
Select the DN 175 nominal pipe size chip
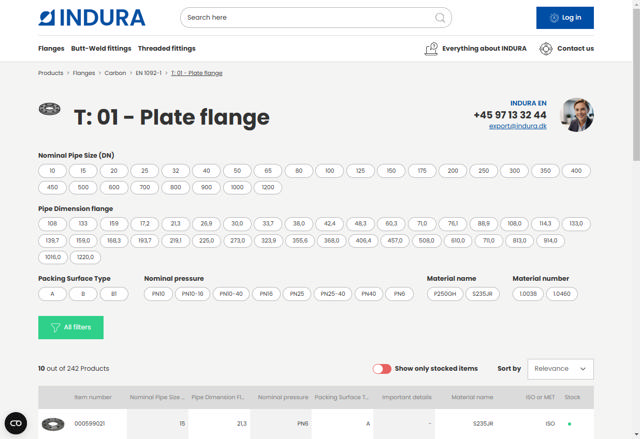click(422, 171)
